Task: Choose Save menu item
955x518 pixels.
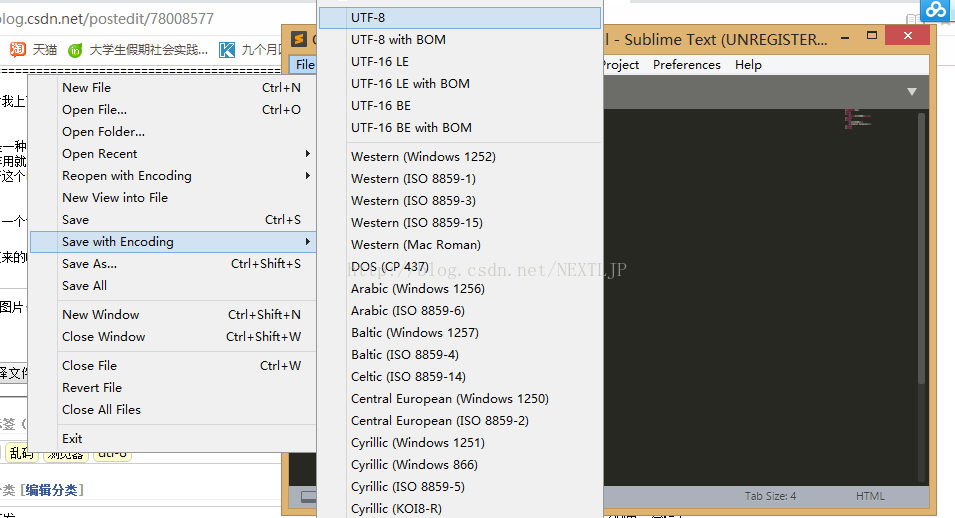Action: [172, 219]
